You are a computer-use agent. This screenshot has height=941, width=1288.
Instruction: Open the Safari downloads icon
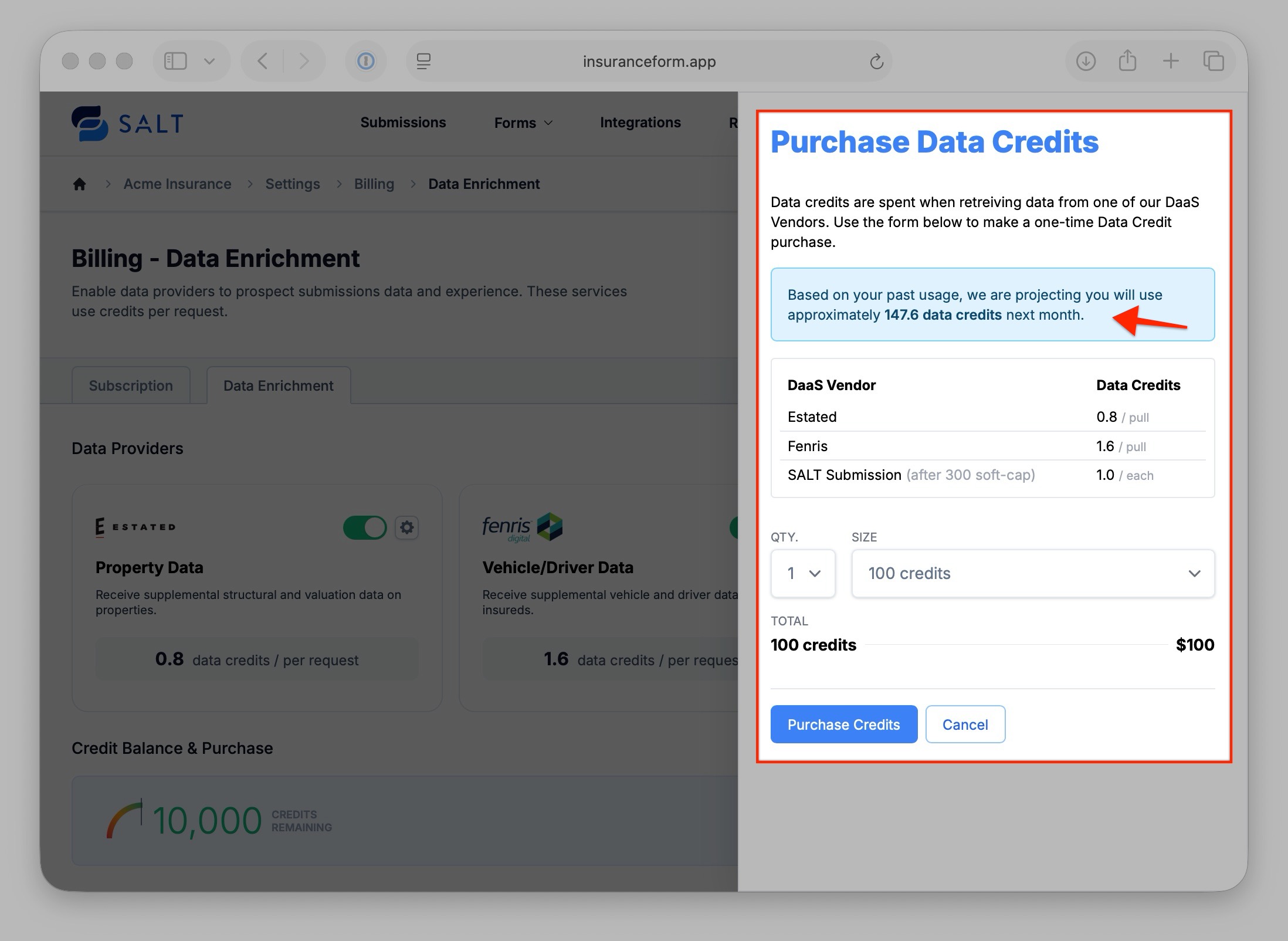(1086, 61)
